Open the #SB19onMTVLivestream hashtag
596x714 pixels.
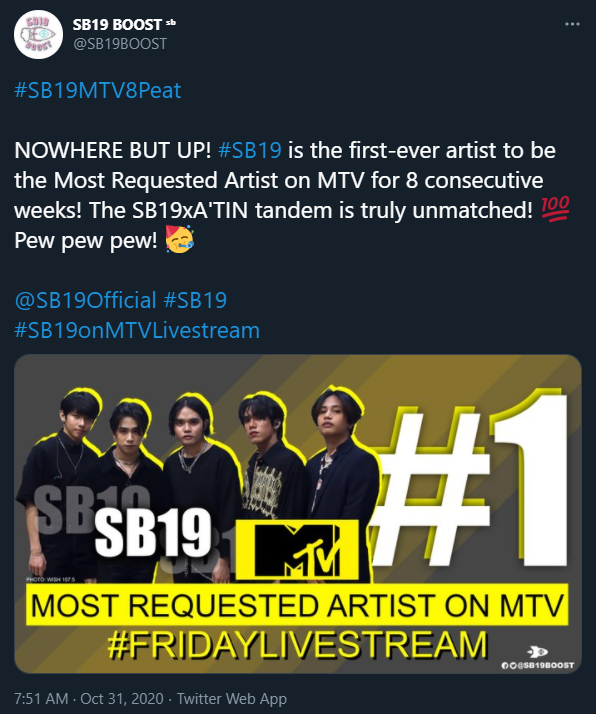coord(137,331)
